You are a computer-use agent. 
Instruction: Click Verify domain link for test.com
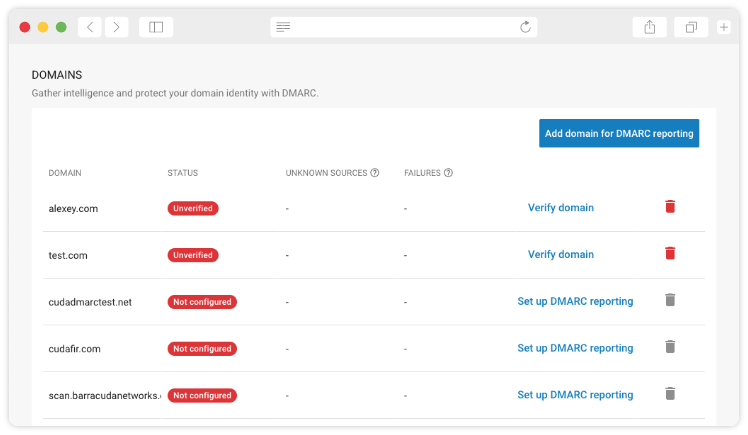(x=560, y=254)
